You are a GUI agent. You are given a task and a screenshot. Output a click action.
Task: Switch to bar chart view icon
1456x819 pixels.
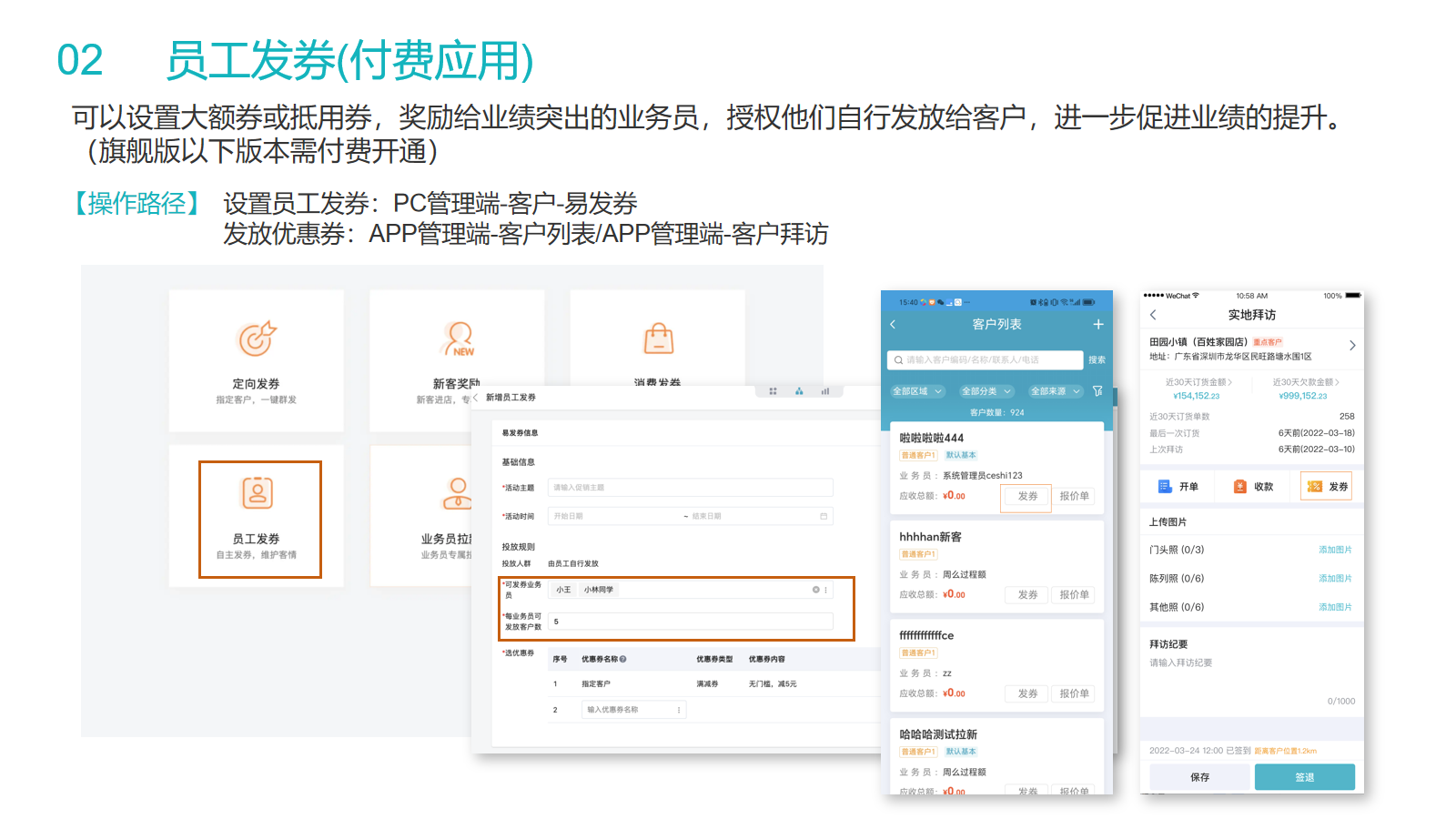tap(825, 391)
